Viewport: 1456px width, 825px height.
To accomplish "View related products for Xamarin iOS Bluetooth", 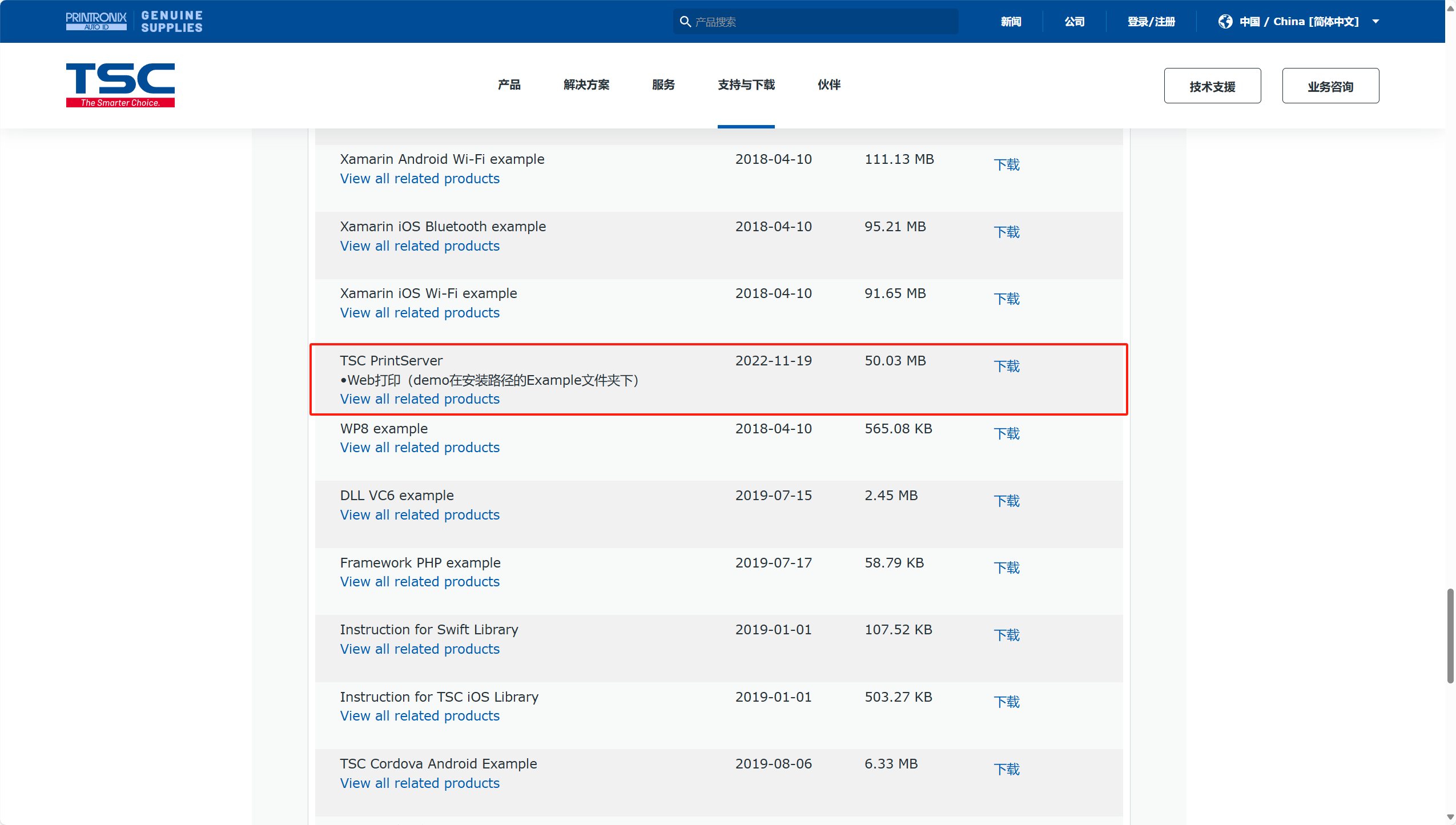I will [420, 246].
